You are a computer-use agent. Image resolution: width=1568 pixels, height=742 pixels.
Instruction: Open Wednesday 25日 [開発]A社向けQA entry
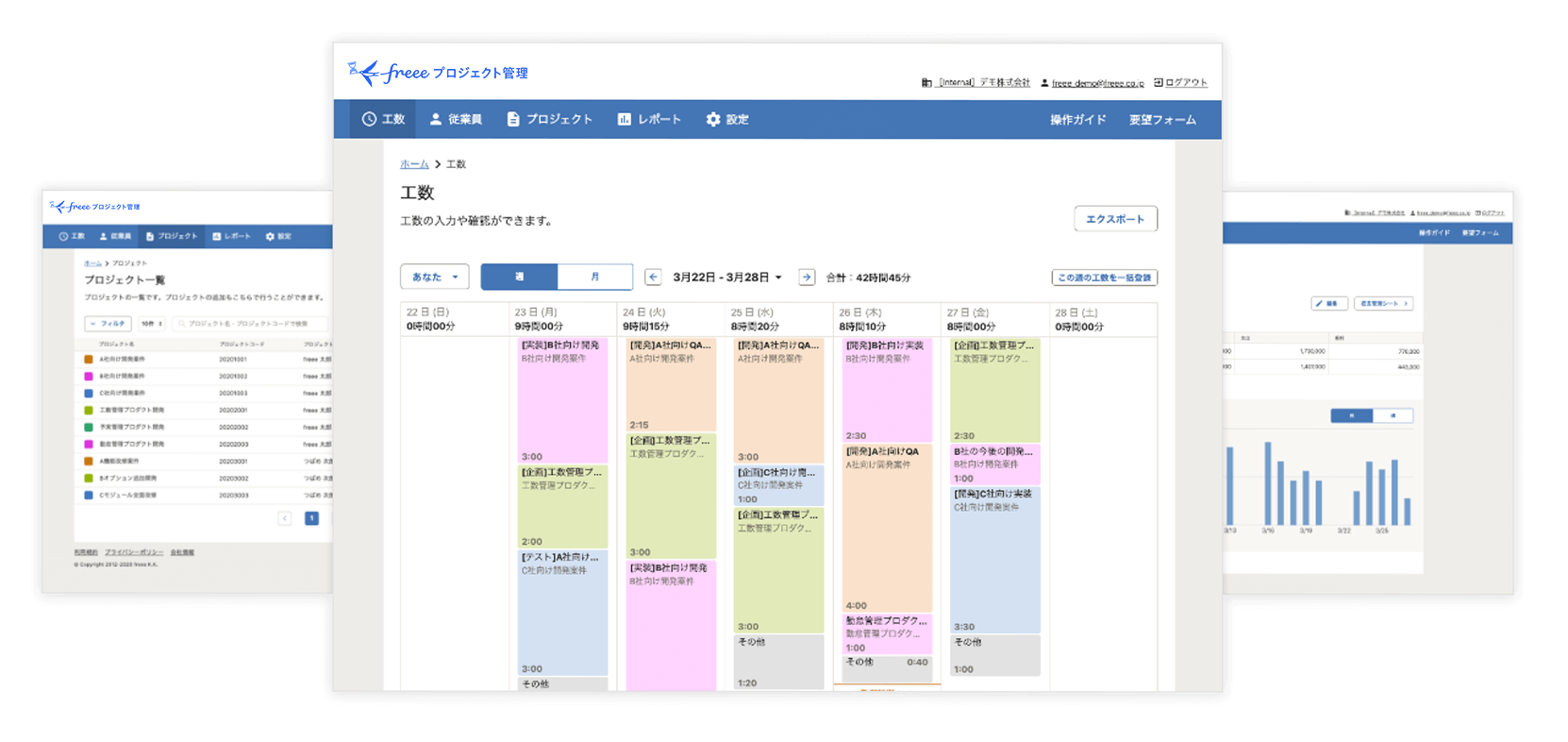coord(778,400)
